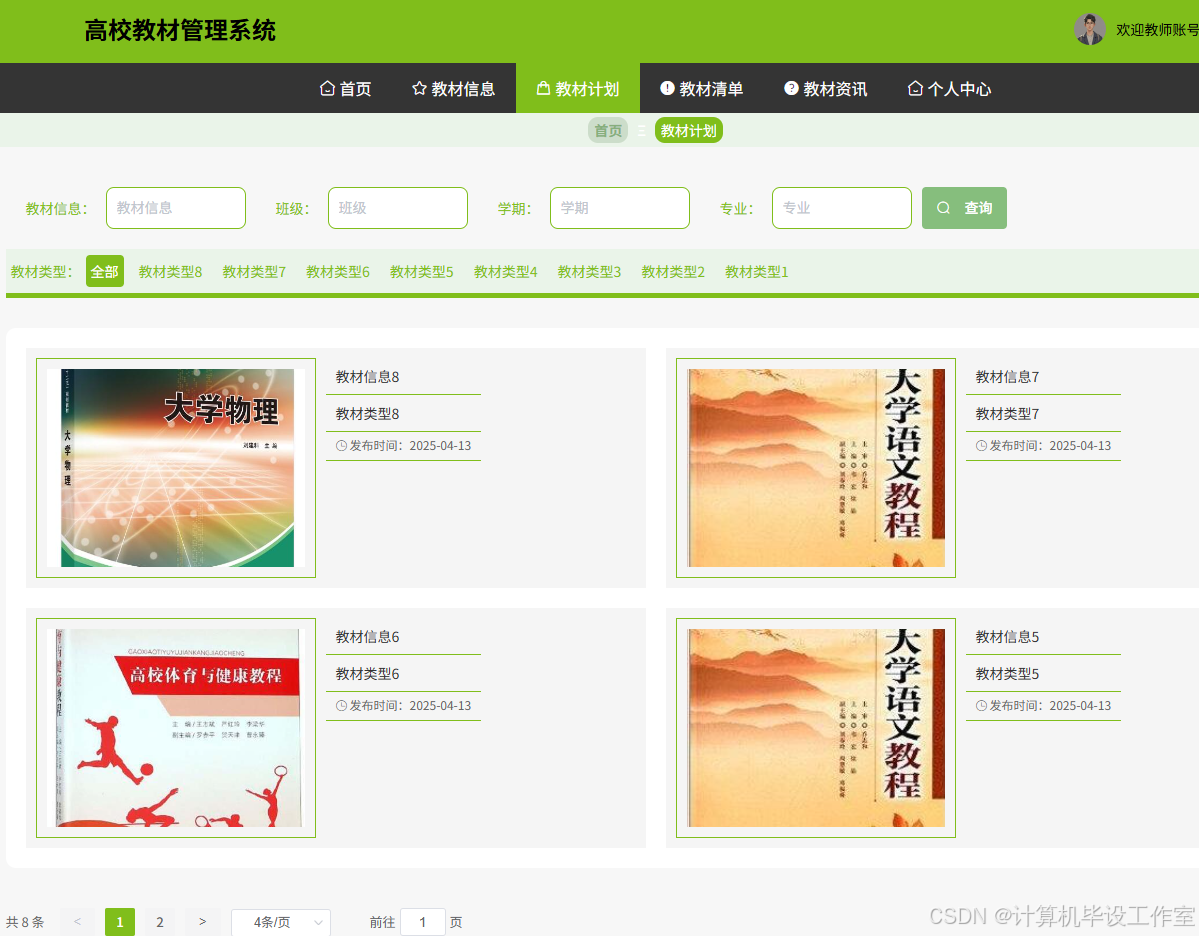
Task: Filter by 教材类型1
Action: click(x=756, y=271)
